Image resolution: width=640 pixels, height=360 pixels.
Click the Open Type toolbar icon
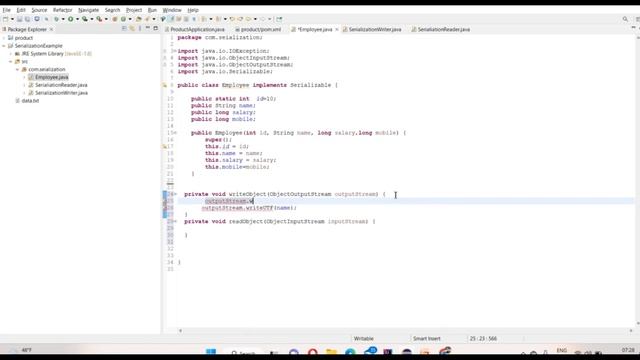click(139, 19)
